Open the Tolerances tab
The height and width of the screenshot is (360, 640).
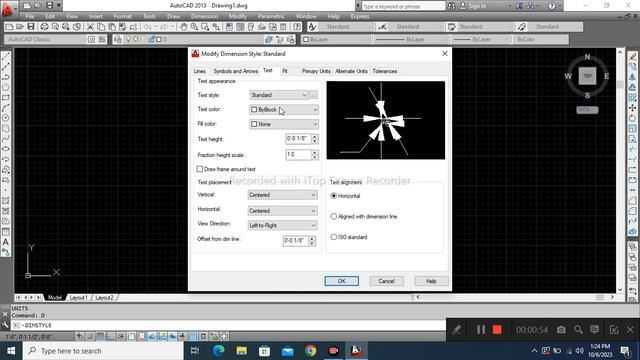[x=384, y=71]
